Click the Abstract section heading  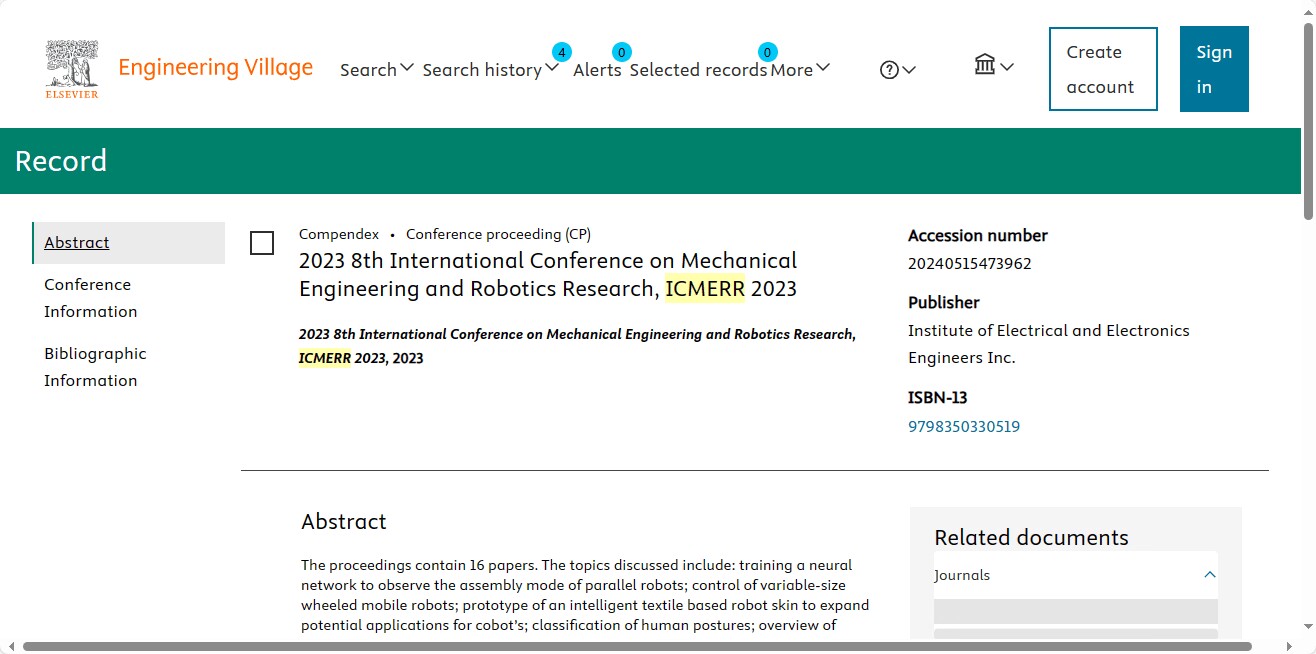click(344, 522)
